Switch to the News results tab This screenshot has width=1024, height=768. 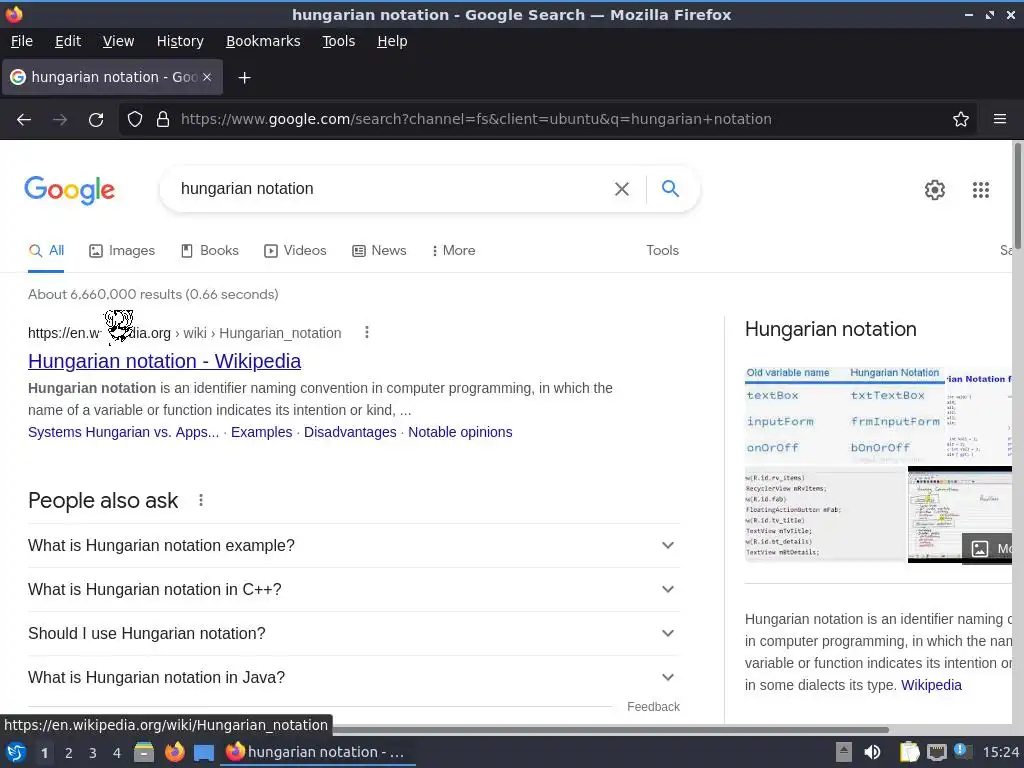click(379, 251)
